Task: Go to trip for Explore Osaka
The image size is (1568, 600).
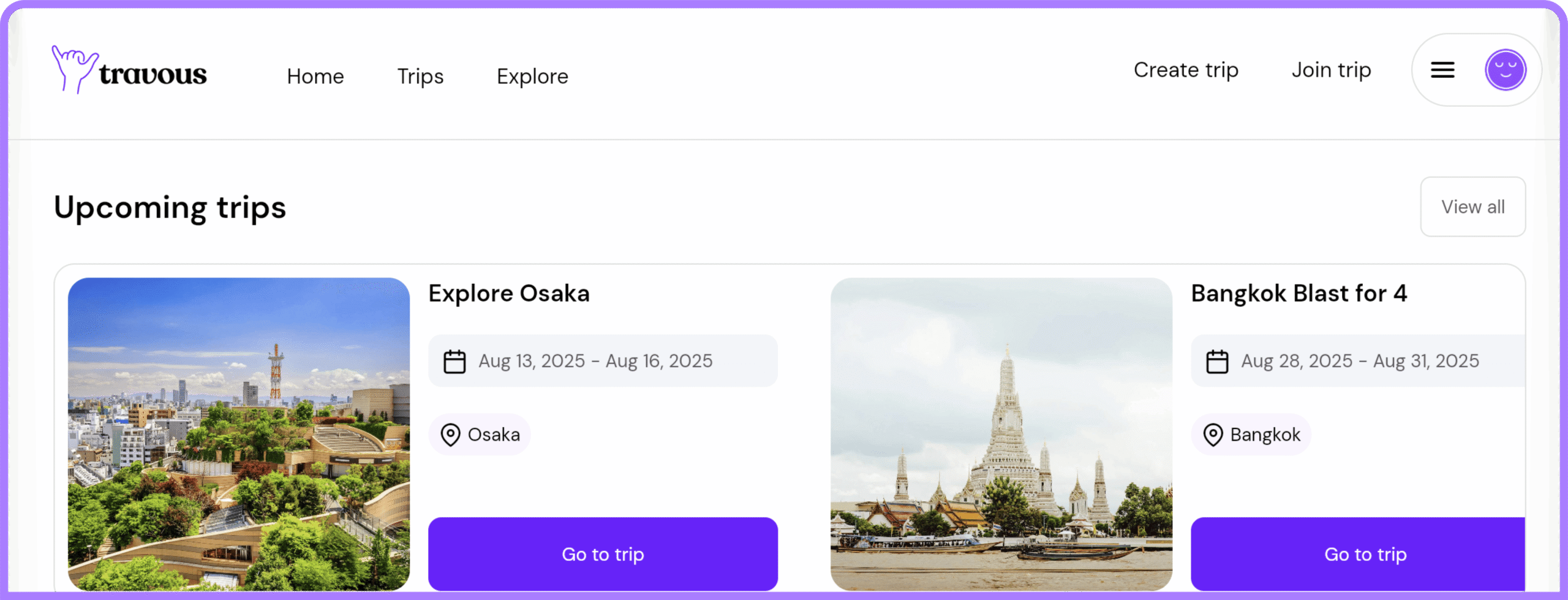Action: pyautogui.click(x=603, y=554)
